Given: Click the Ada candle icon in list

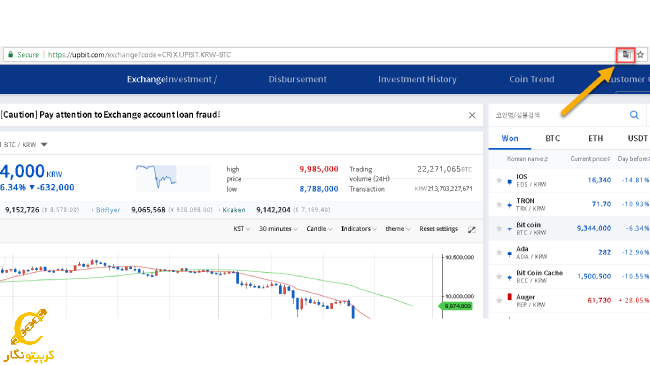Looking at the screenshot, I should click(x=509, y=254).
